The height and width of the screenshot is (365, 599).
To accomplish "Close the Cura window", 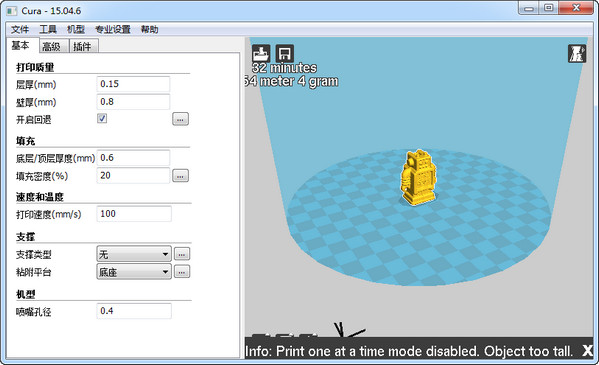I will [576, 8].
